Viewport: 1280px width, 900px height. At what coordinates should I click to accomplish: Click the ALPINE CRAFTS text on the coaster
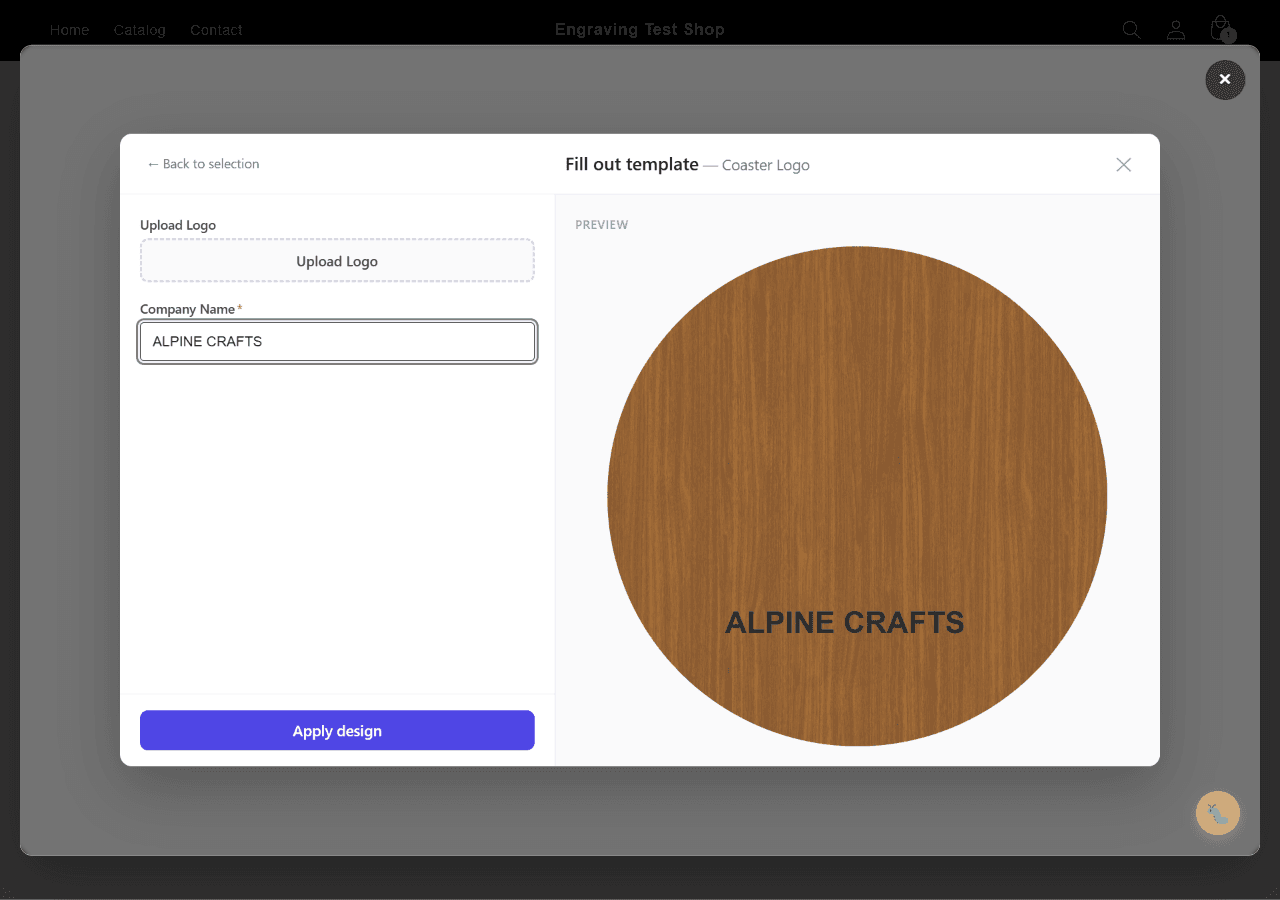[845, 621]
